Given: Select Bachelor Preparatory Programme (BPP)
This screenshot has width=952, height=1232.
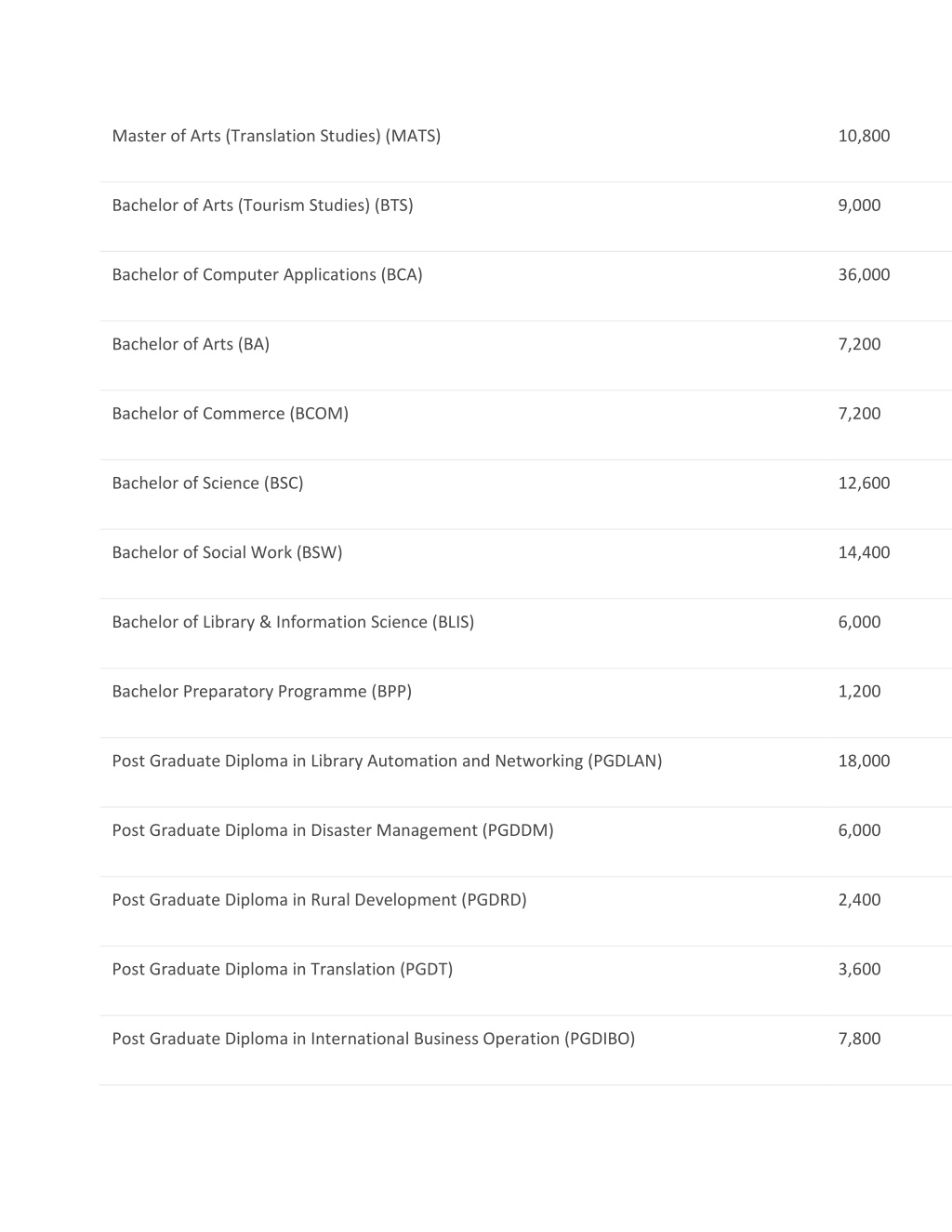Looking at the screenshot, I should click(261, 691).
